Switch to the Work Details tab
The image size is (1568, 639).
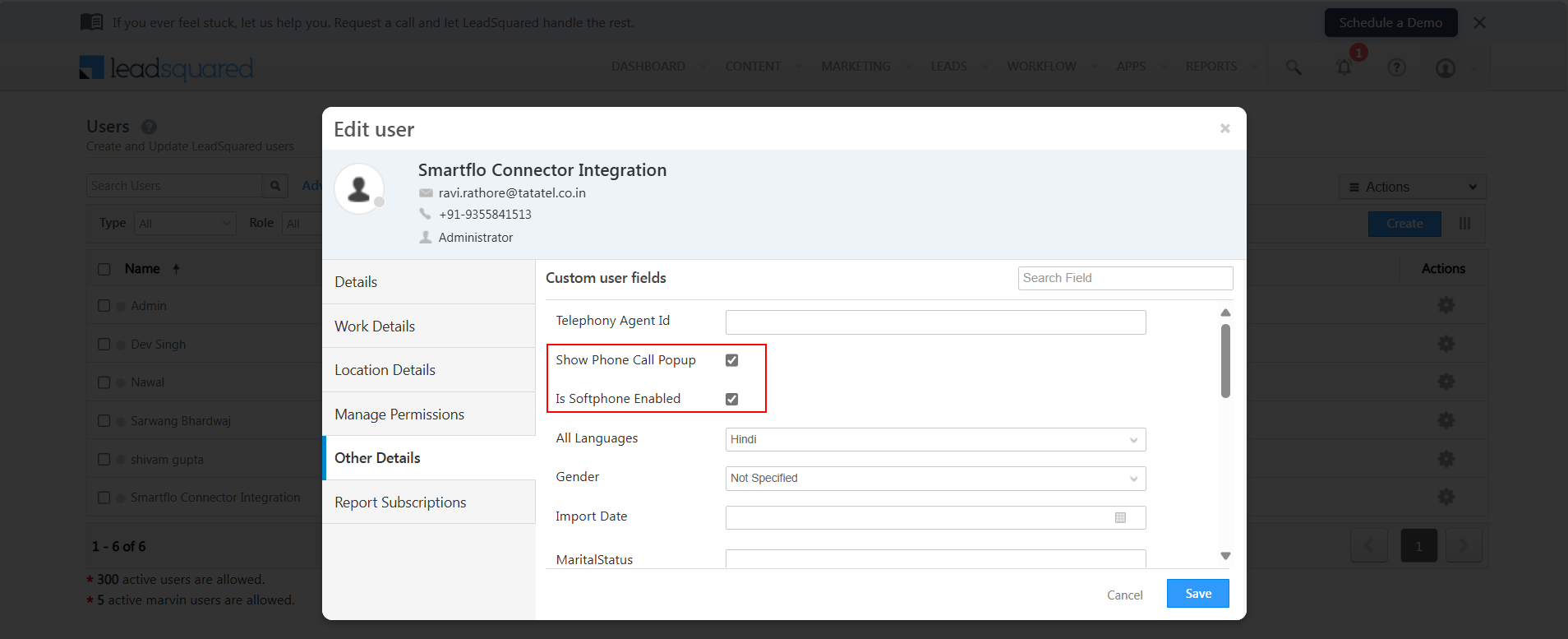428,326
